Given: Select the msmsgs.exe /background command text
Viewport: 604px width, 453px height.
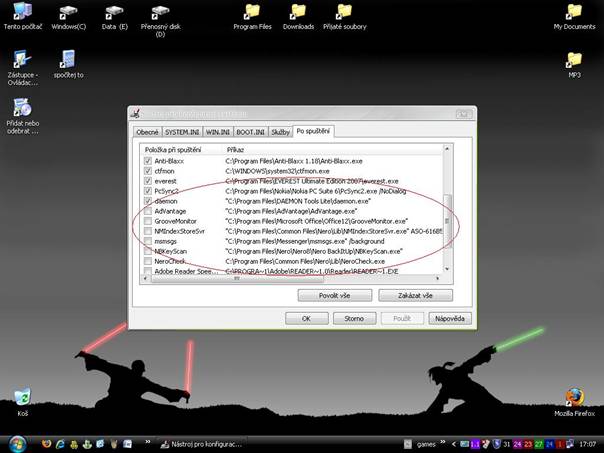Looking at the screenshot, I should 305,241.
